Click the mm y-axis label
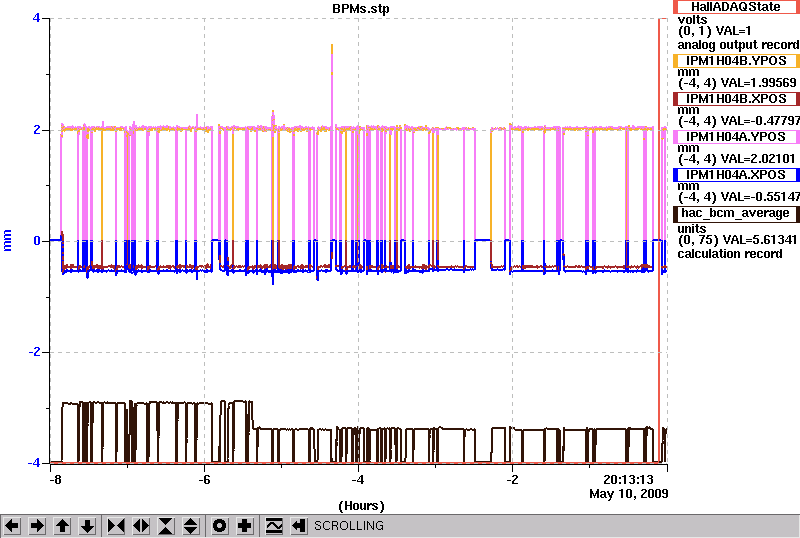The image size is (800, 538). [x=7, y=240]
